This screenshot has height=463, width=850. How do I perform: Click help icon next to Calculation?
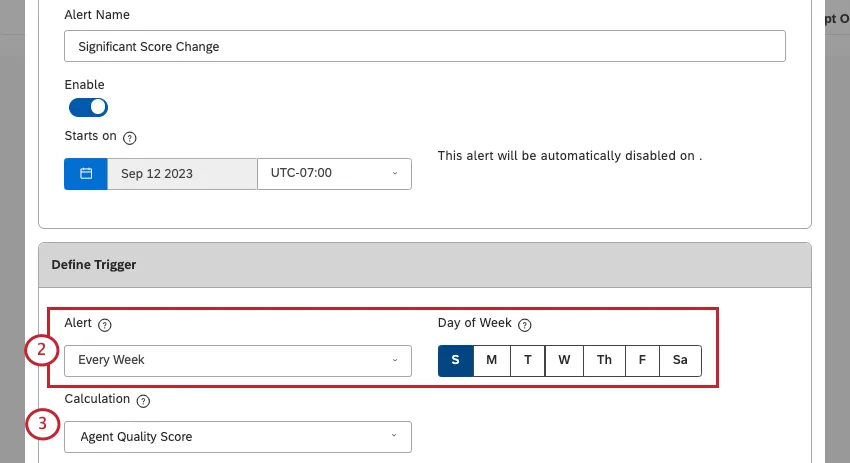tap(143, 400)
